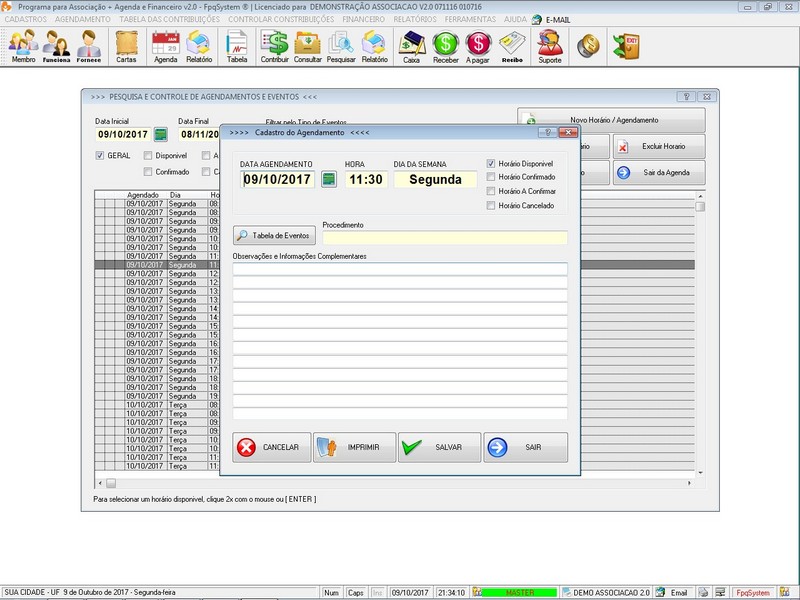The height and width of the screenshot is (600, 800).
Task: Click Novo Horário / Agendamento button
Action: click(x=611, y=120)
